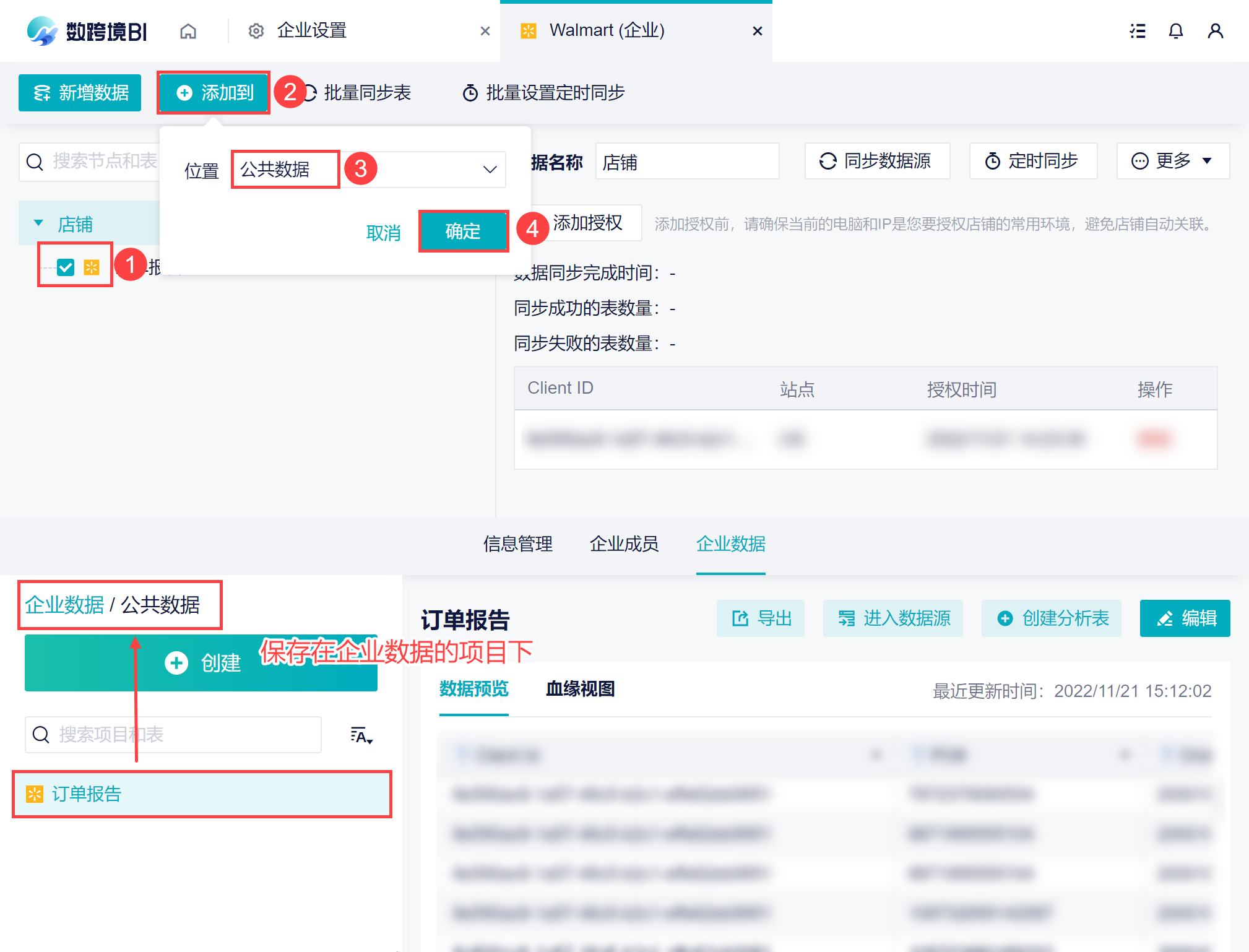Image resolution: width=1249 pixels, height=952 pixels.
Task: Click the 企业数据 breadcrumb link
Action: (64, 605)
